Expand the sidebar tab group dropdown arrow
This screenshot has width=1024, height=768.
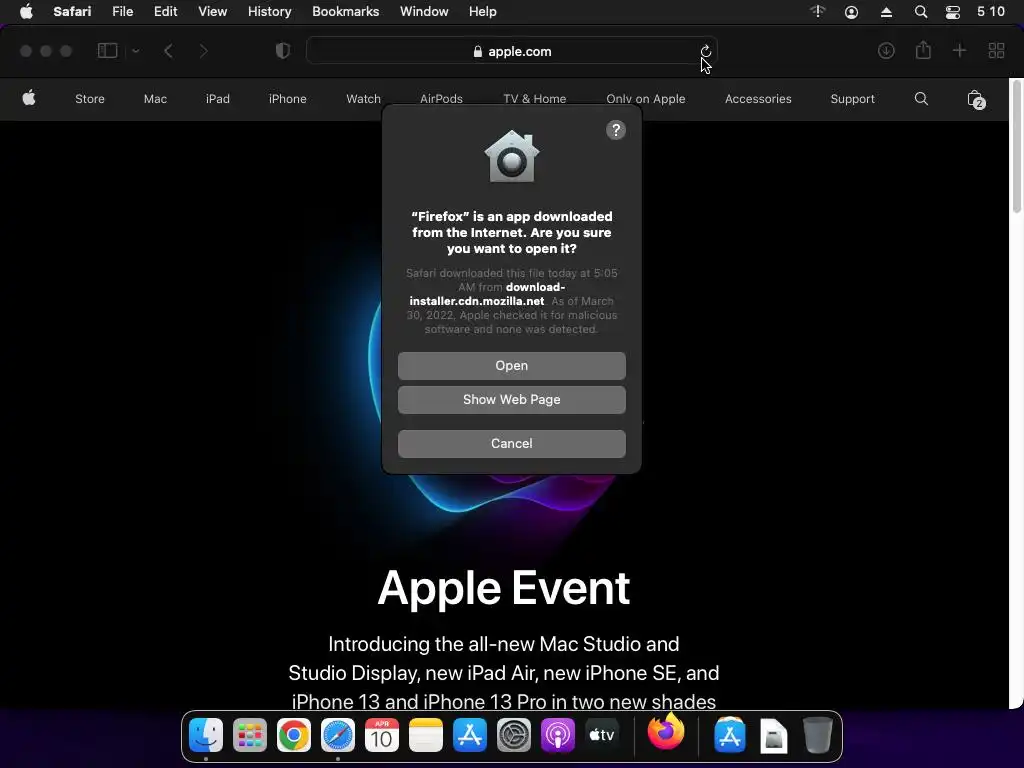135,51
